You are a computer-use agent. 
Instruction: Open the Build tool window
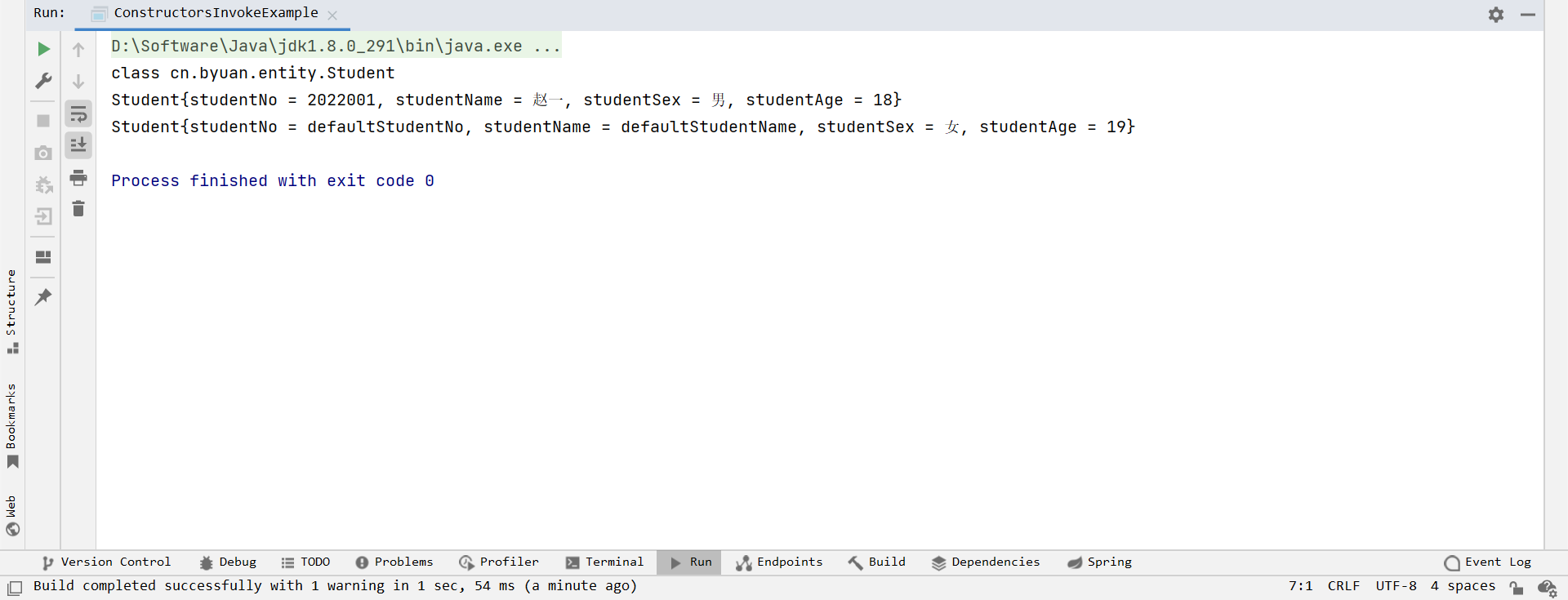tap(877, 562)
